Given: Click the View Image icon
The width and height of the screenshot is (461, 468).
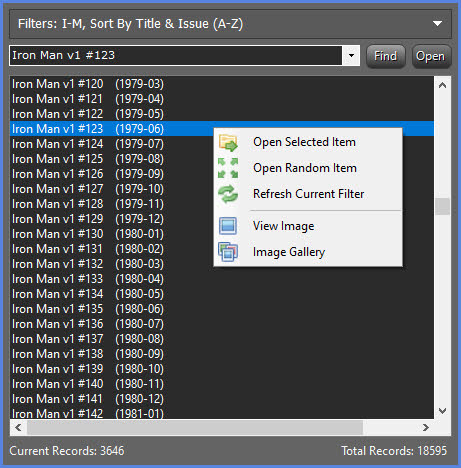Looking at the screenshot, I should tap(228, 226).
